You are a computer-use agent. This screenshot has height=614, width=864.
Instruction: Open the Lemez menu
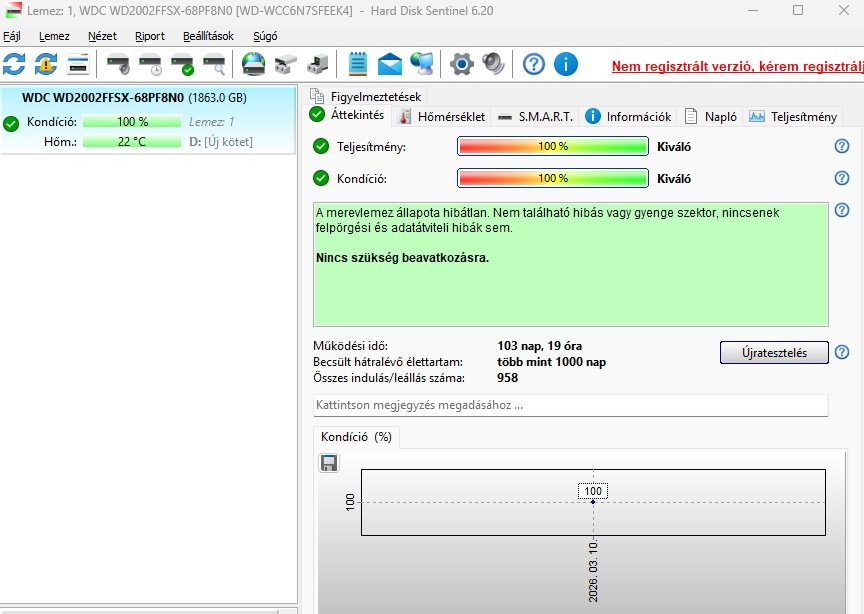(x=54, y=36)
